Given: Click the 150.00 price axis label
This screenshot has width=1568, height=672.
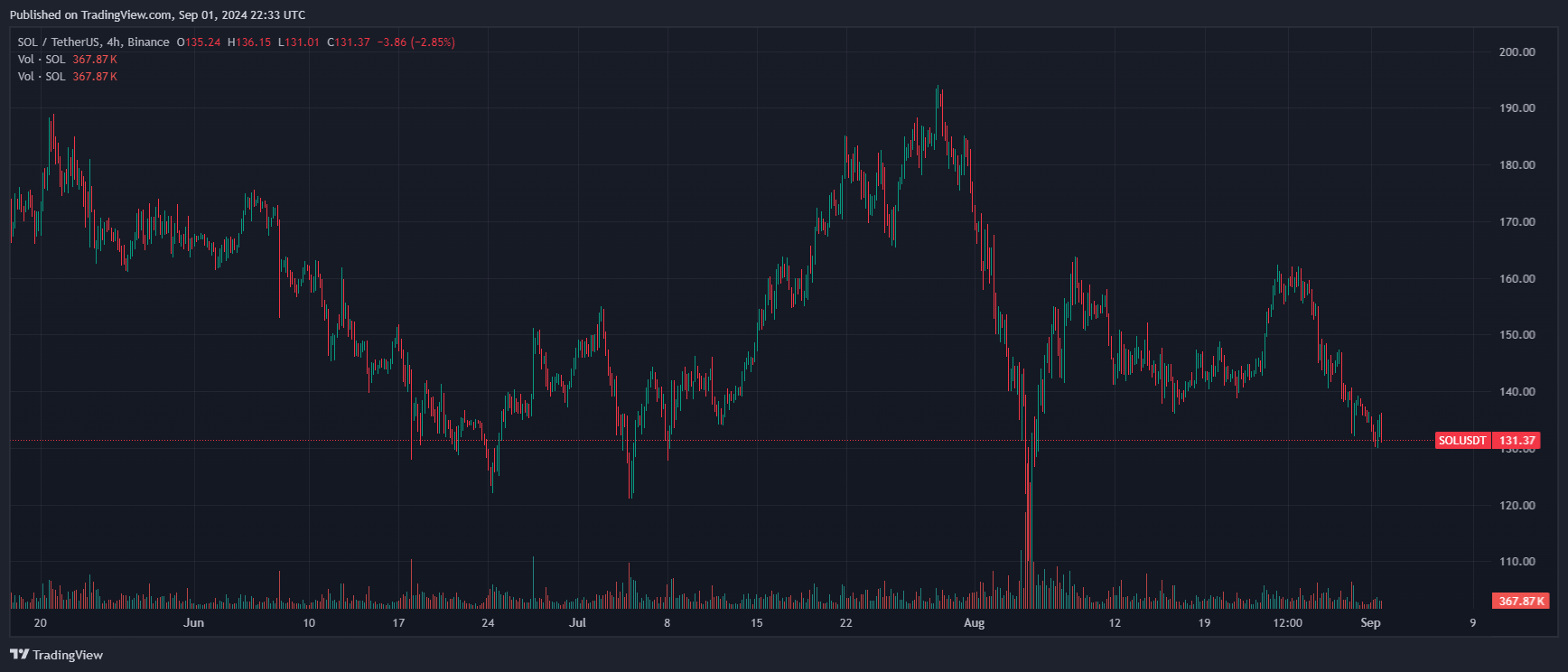Looking at the screenshot, I should click(1517, 335).
